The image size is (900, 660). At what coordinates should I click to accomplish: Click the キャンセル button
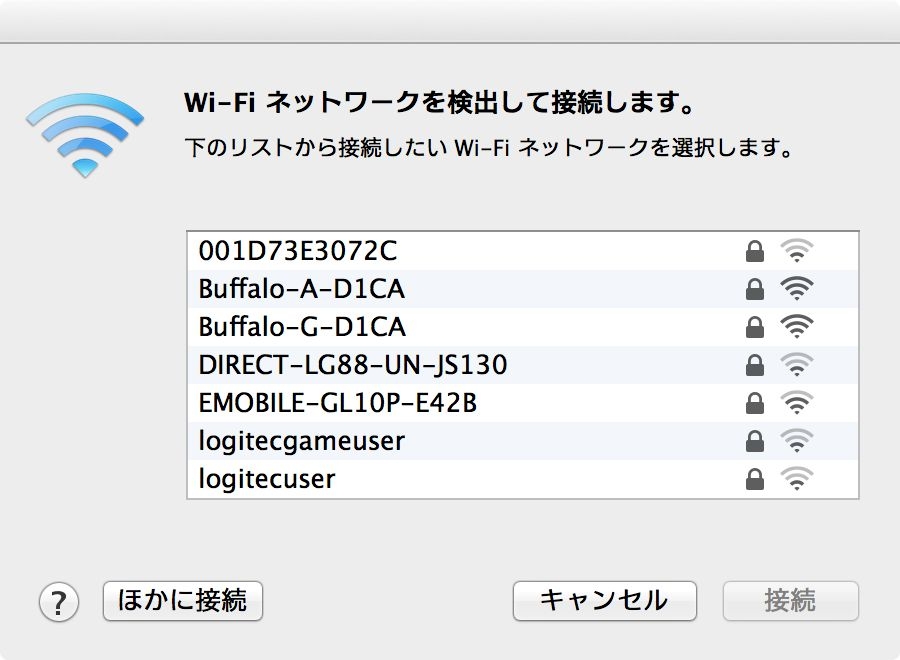pyautogui.click(x=604, y=601)
